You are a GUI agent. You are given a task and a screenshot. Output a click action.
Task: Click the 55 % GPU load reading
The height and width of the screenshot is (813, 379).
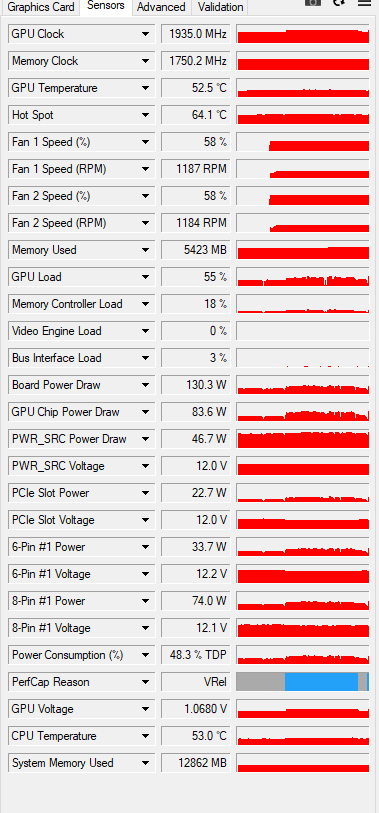pos(195,277)
